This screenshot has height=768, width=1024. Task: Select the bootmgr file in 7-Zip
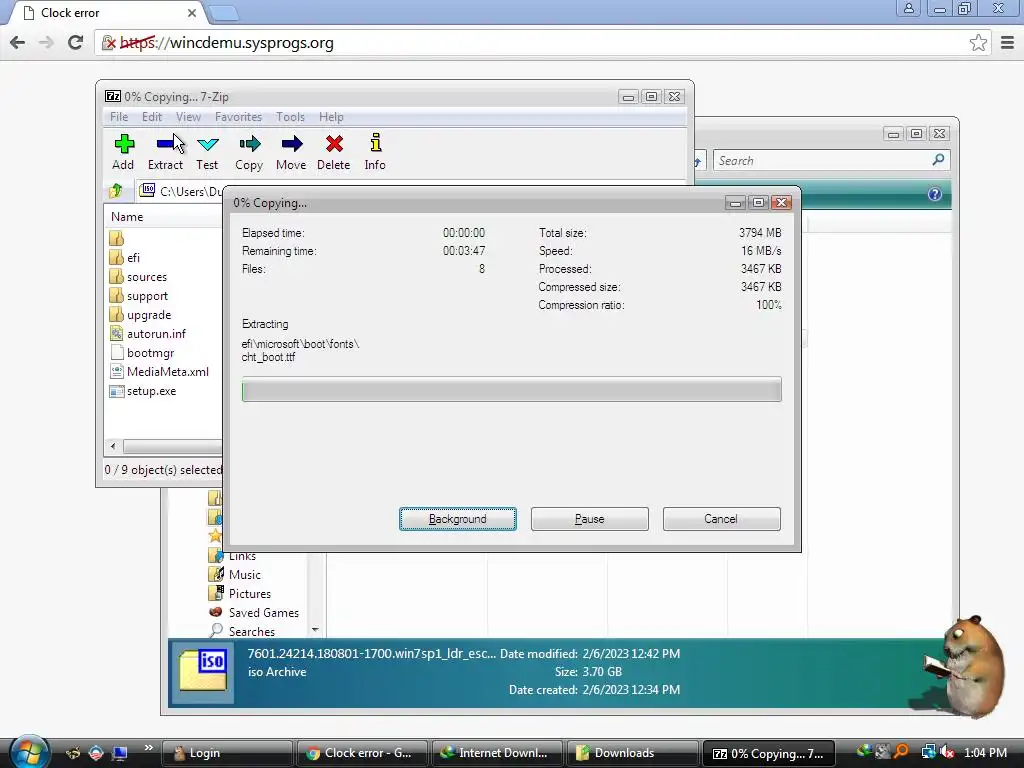point(150,353)
